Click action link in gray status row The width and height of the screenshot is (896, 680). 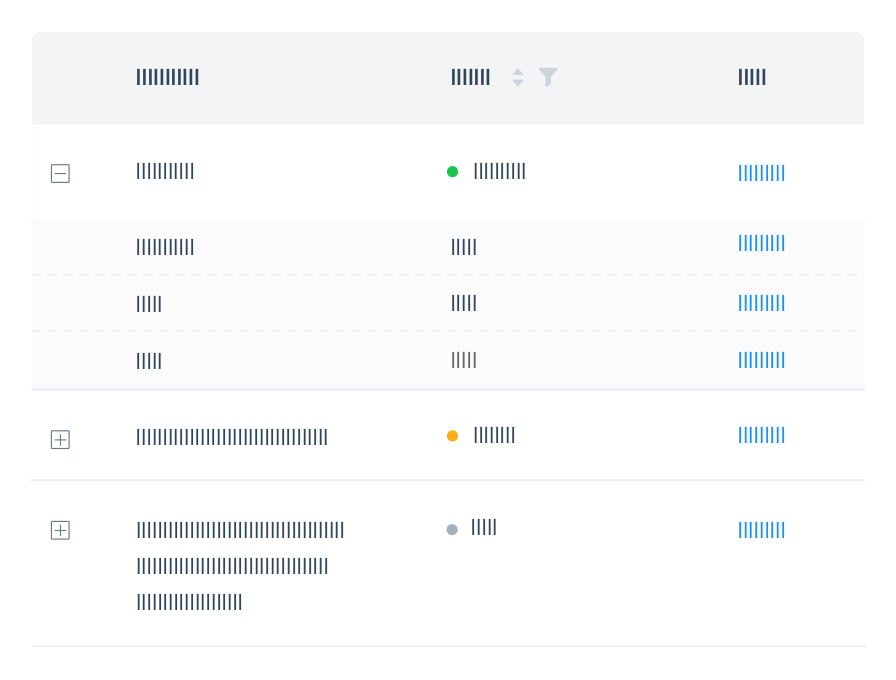pos(761,530)
